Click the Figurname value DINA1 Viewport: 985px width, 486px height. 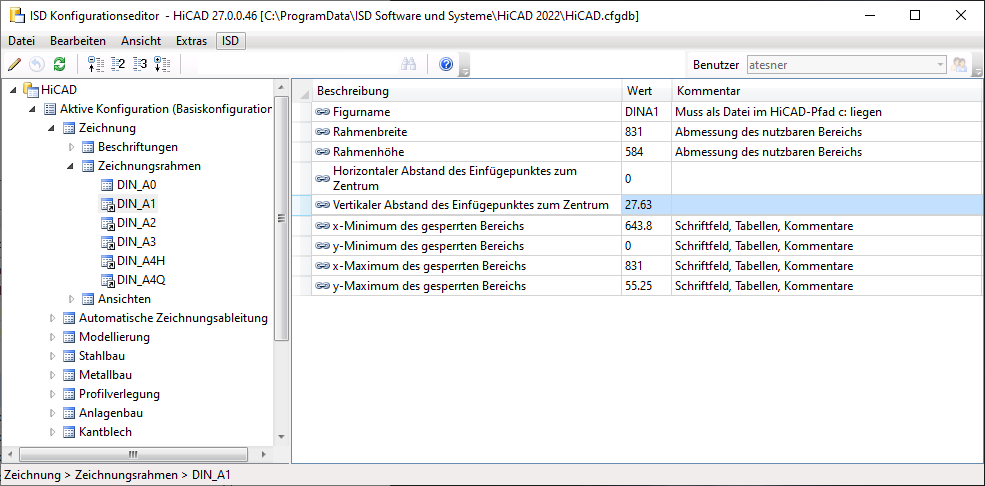[647, 112]
